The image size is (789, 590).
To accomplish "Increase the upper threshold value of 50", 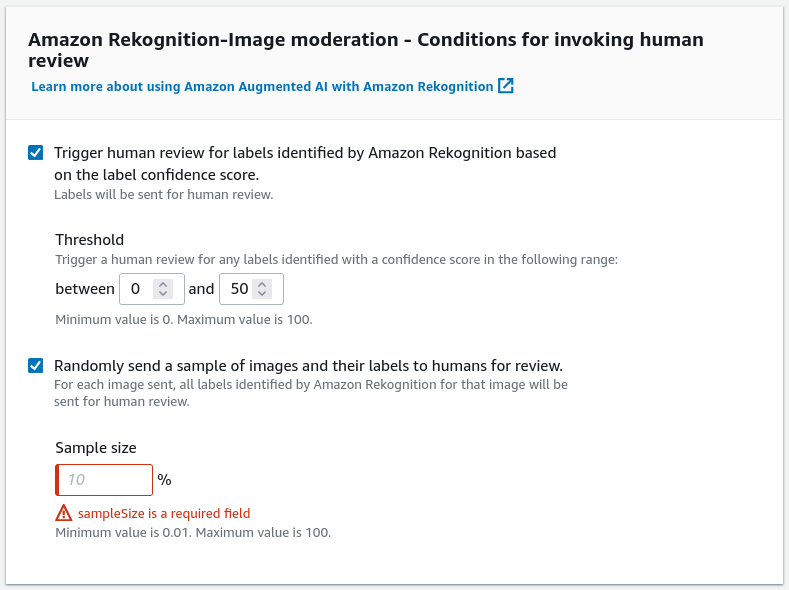I will tap(262, 284).
